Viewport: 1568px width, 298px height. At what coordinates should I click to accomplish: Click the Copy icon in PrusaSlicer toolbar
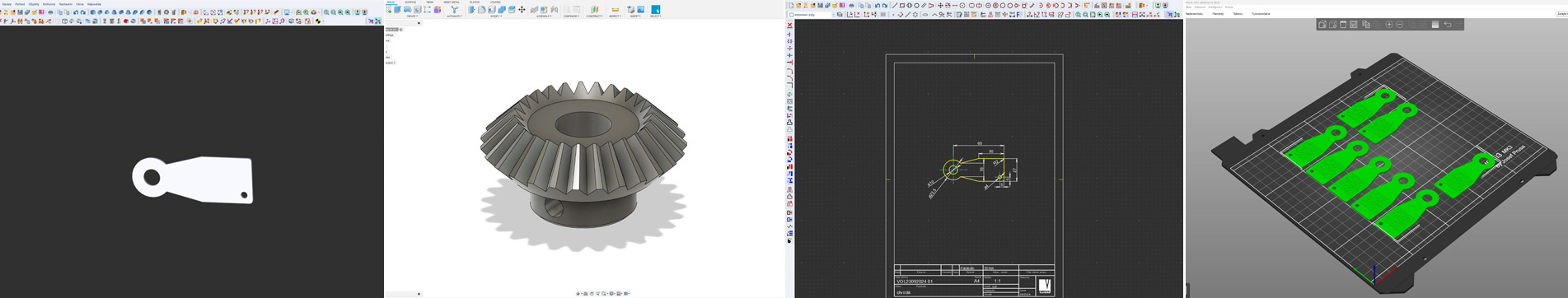(x=1366, y=25)
